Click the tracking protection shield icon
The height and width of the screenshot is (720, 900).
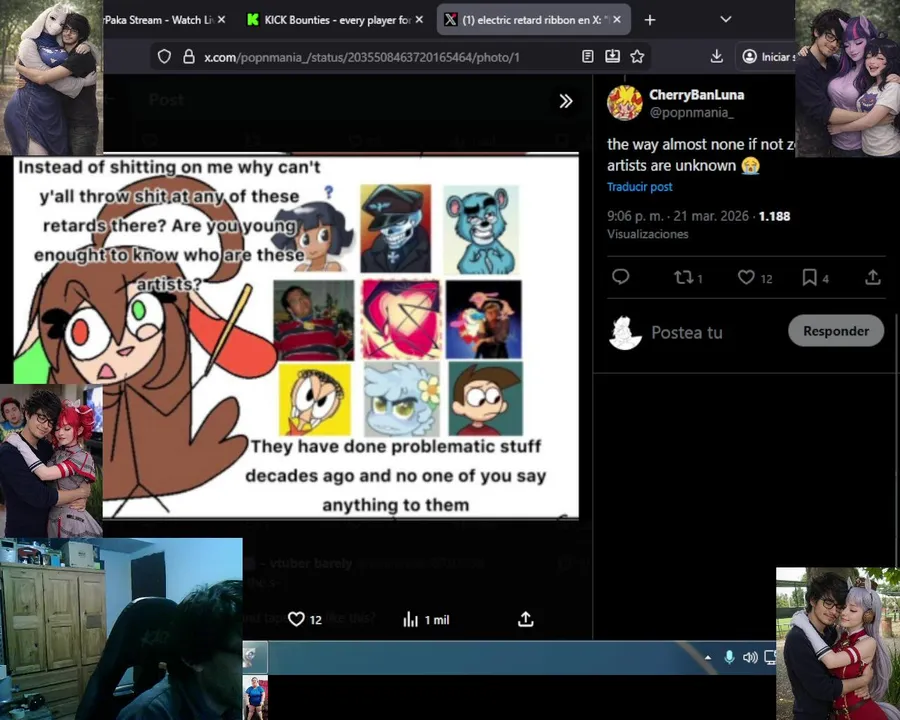coord(165,57)
